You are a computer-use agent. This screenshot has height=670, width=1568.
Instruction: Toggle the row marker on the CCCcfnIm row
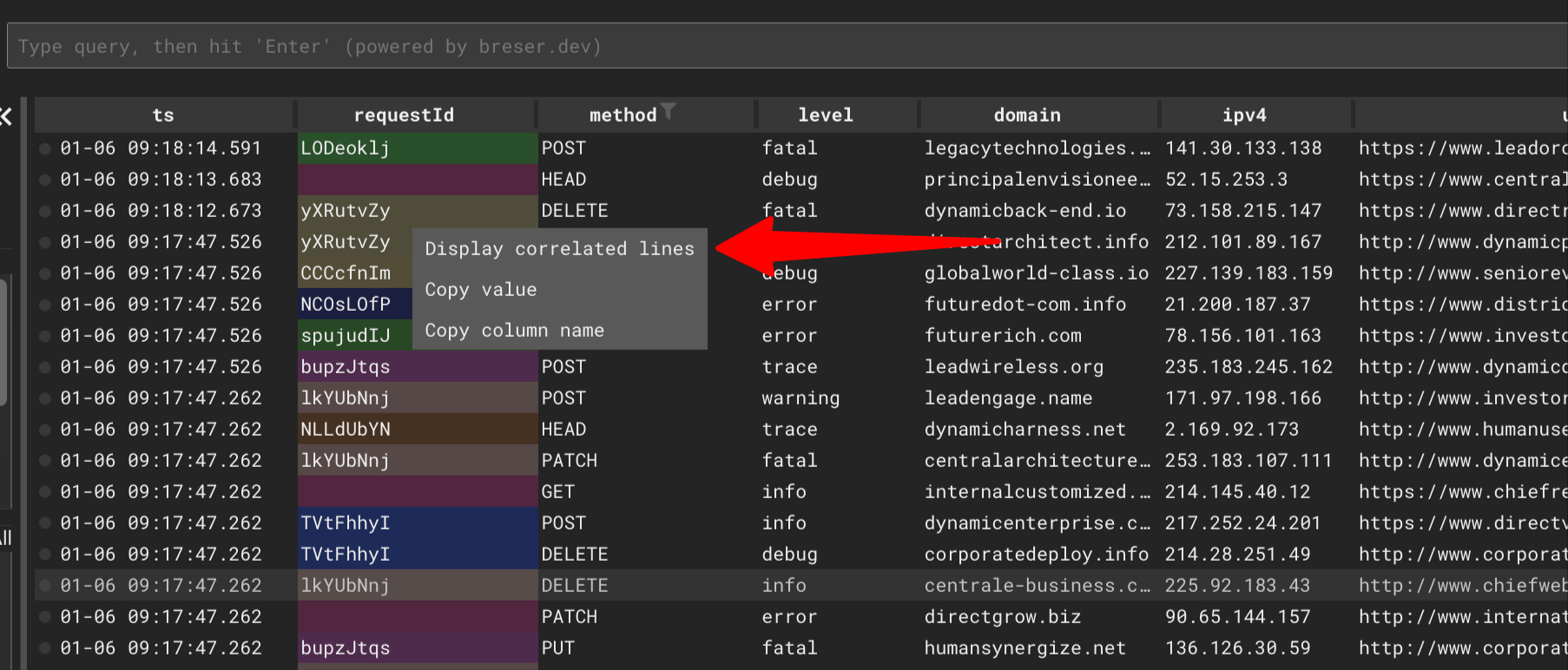tap(45, 273)
